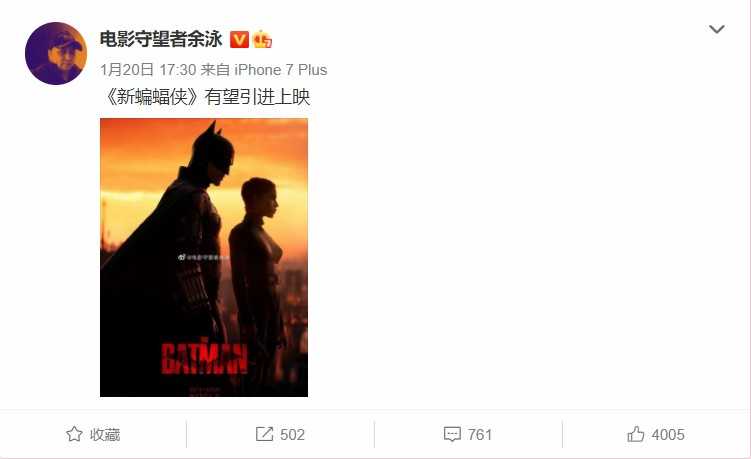Click the Weibo watermark on the poster
Image resolution: width=751 pixels, height=459 pixels.
click(x=204, y=257)
